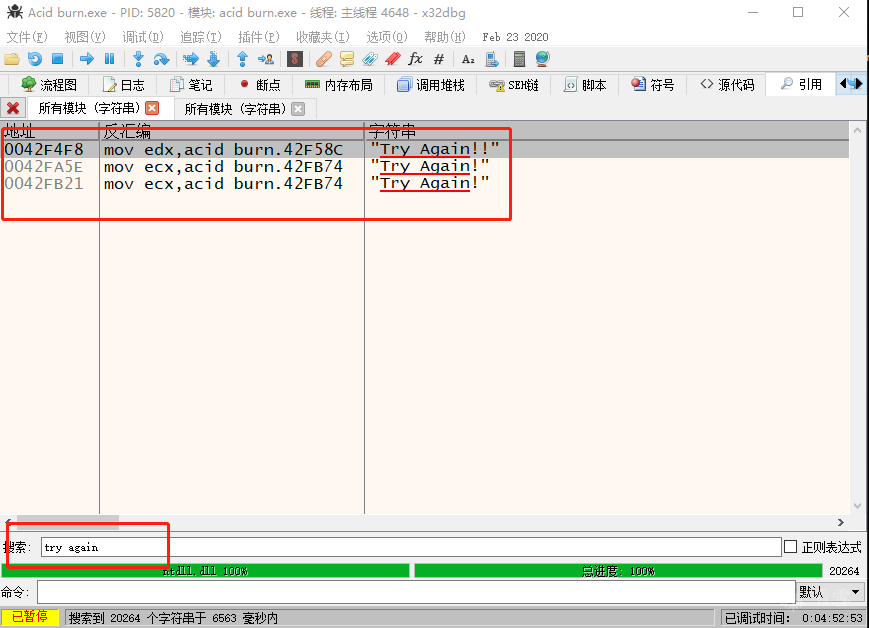Click the vertical scrollbar down arrow
Viewport: 869px width, 628px height.
[x=857, y=506]
